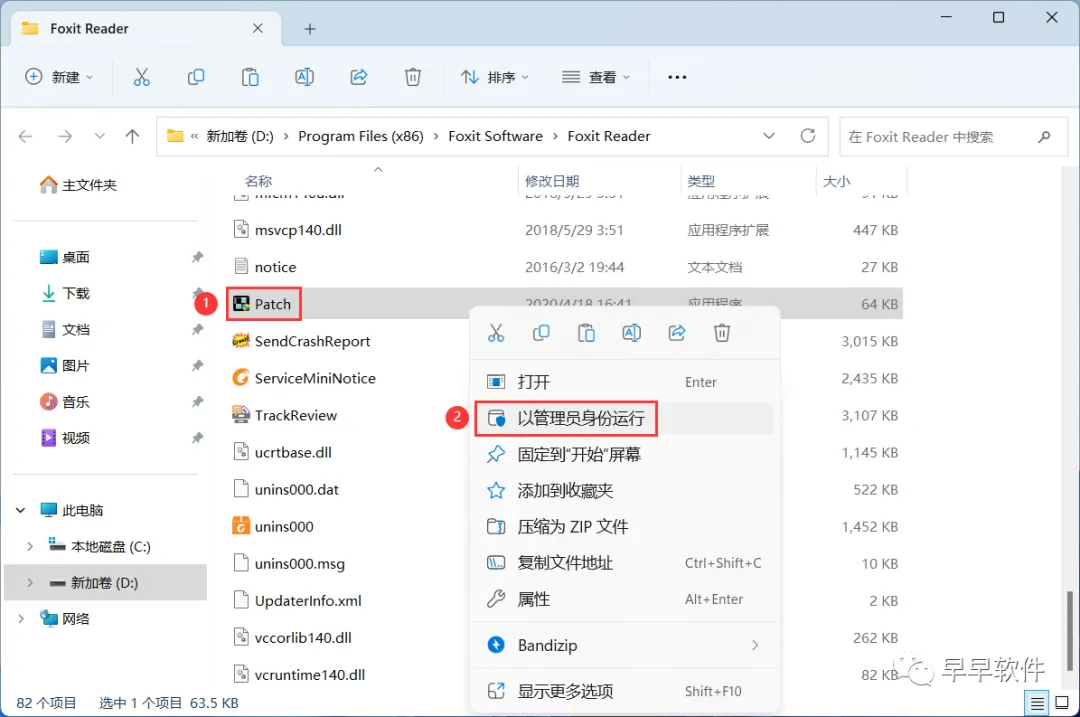Click Program Files (x86) in breadcrumb path
The height and width of the screenshot is (717, 1080).
tap(361, 136)
